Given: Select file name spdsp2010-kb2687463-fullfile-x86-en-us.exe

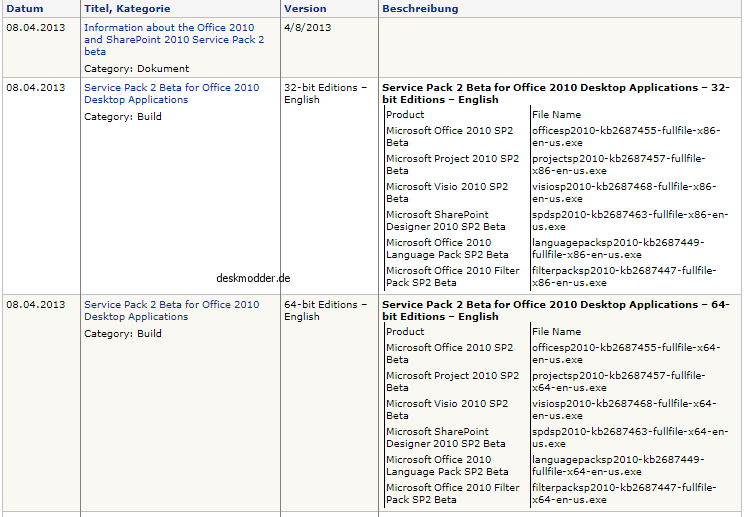Looking at the screenshot, I should point(630,221).
